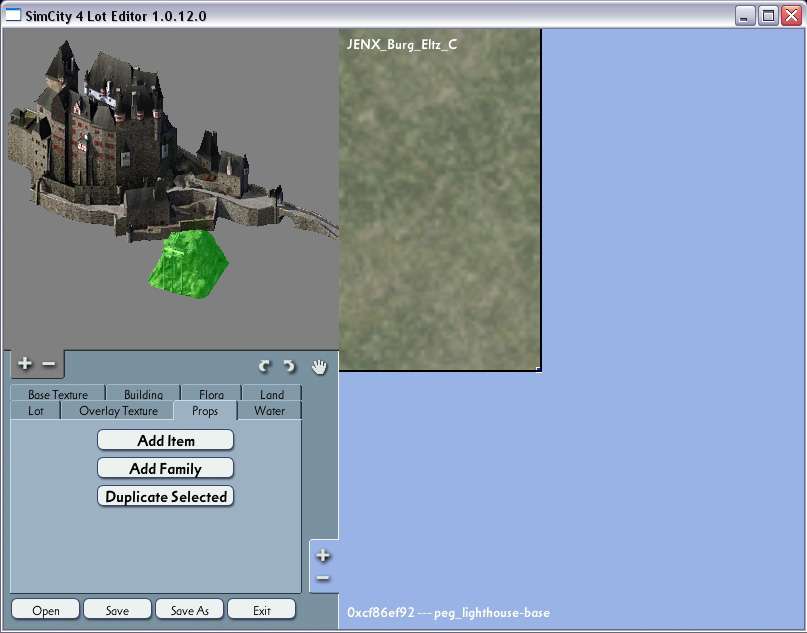
Task: Click Duplicate Selected button
Action: [x=166, y=497]
